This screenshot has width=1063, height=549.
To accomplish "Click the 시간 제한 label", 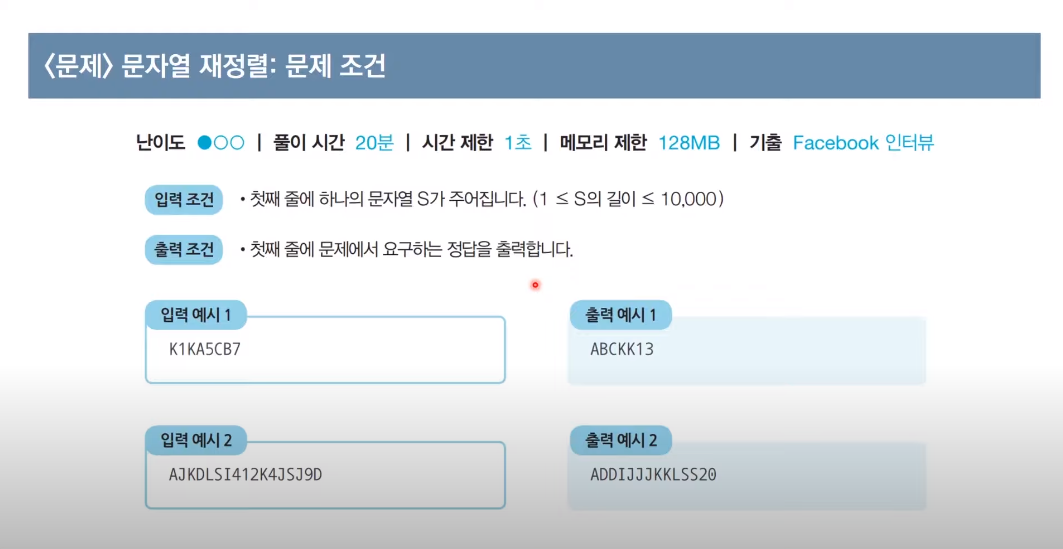I will tap(457, 143).
